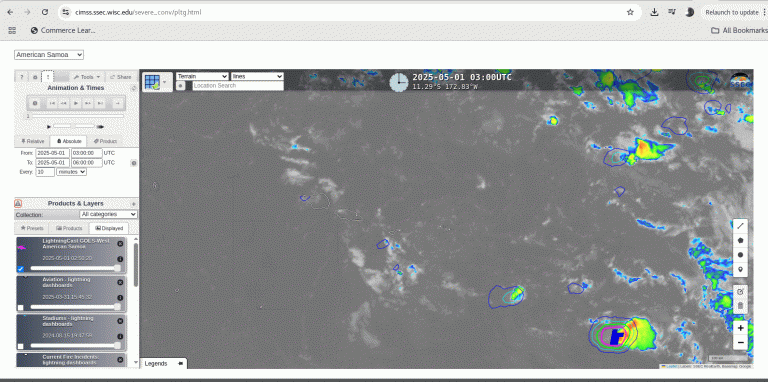Switch to the Product time tab

105,141
